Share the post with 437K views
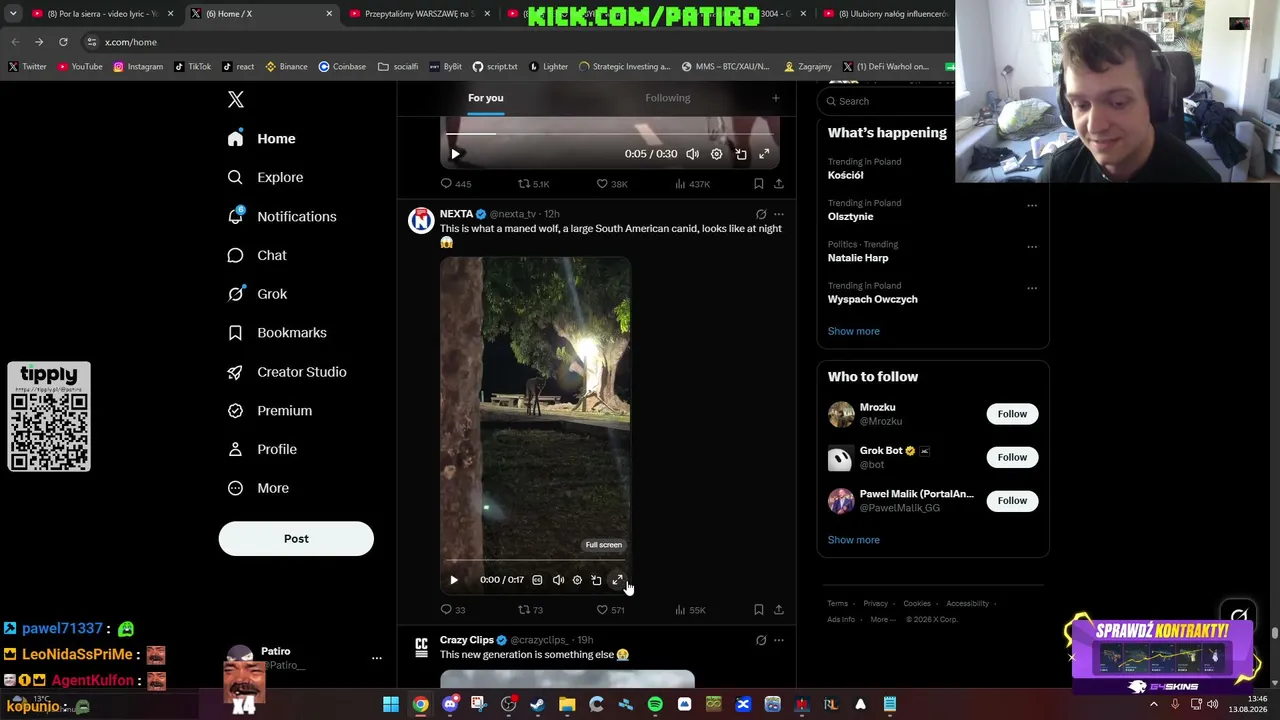 tap(779, 184)
